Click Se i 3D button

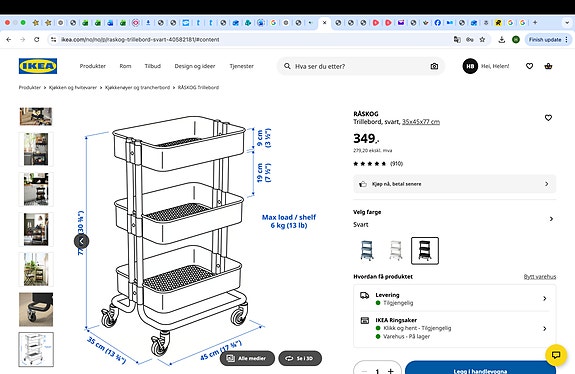pyautogui.click(x=300, y=358)
